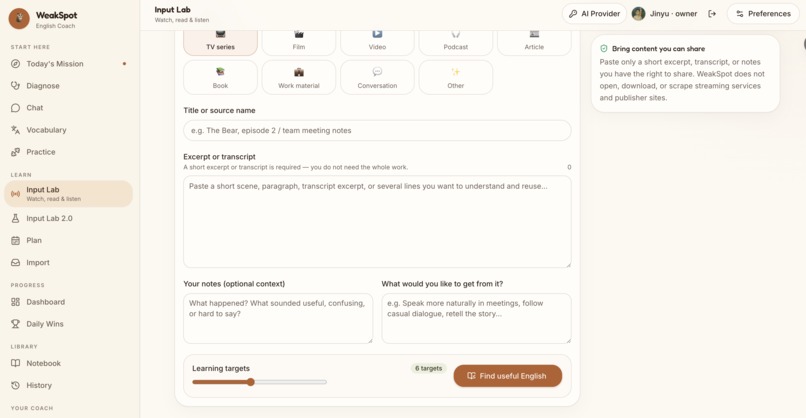Open the Plan calendar icon

click(x=15, y=241)
